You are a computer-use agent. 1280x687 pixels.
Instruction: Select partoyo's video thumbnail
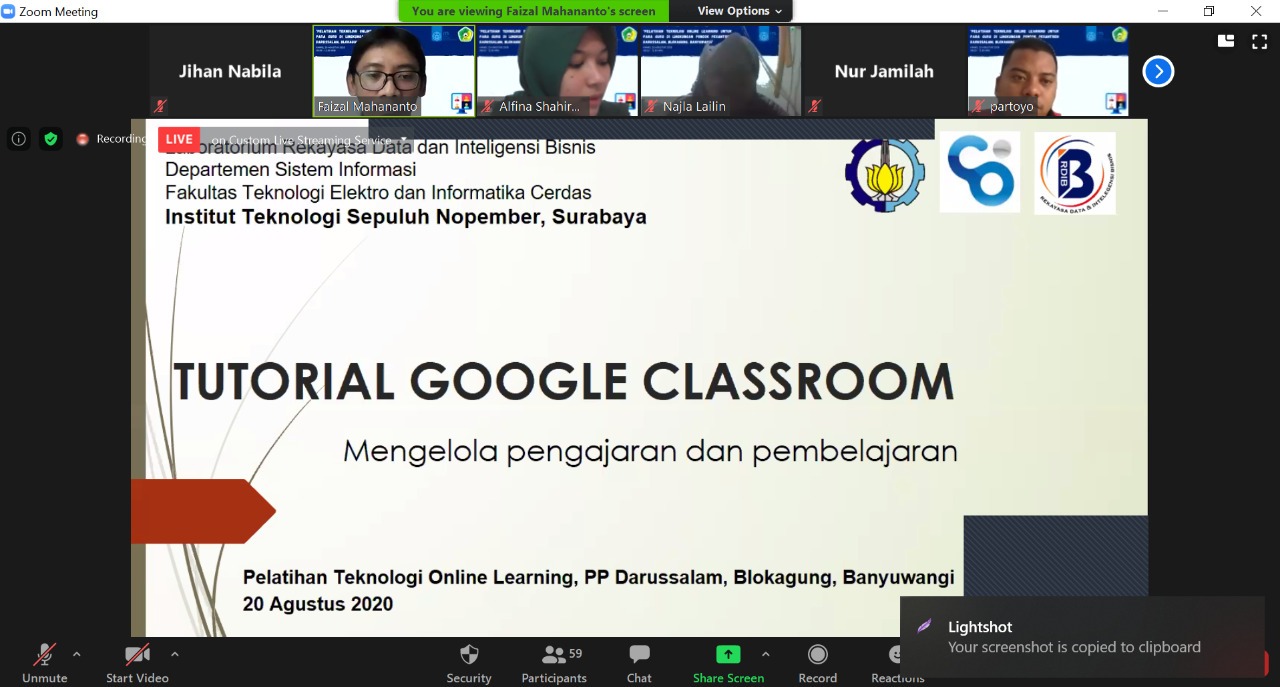[x=1048, y=71]
